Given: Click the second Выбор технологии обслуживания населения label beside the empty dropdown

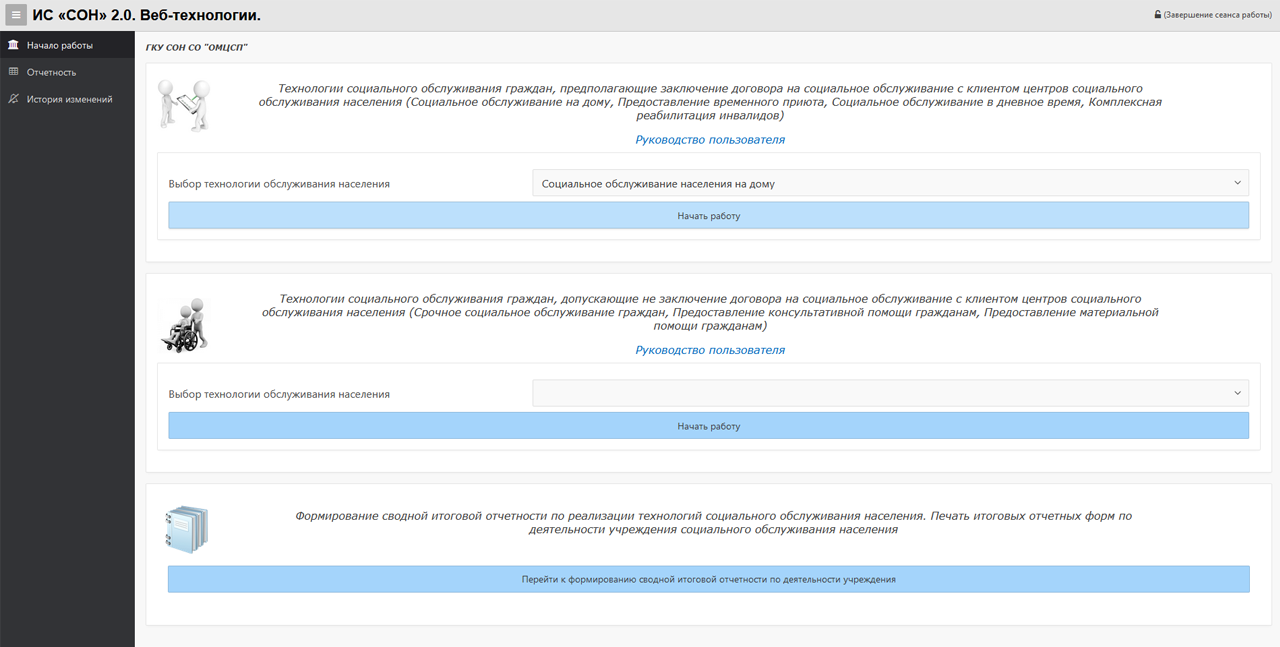Looking at the screenshot, I should 279,394.
